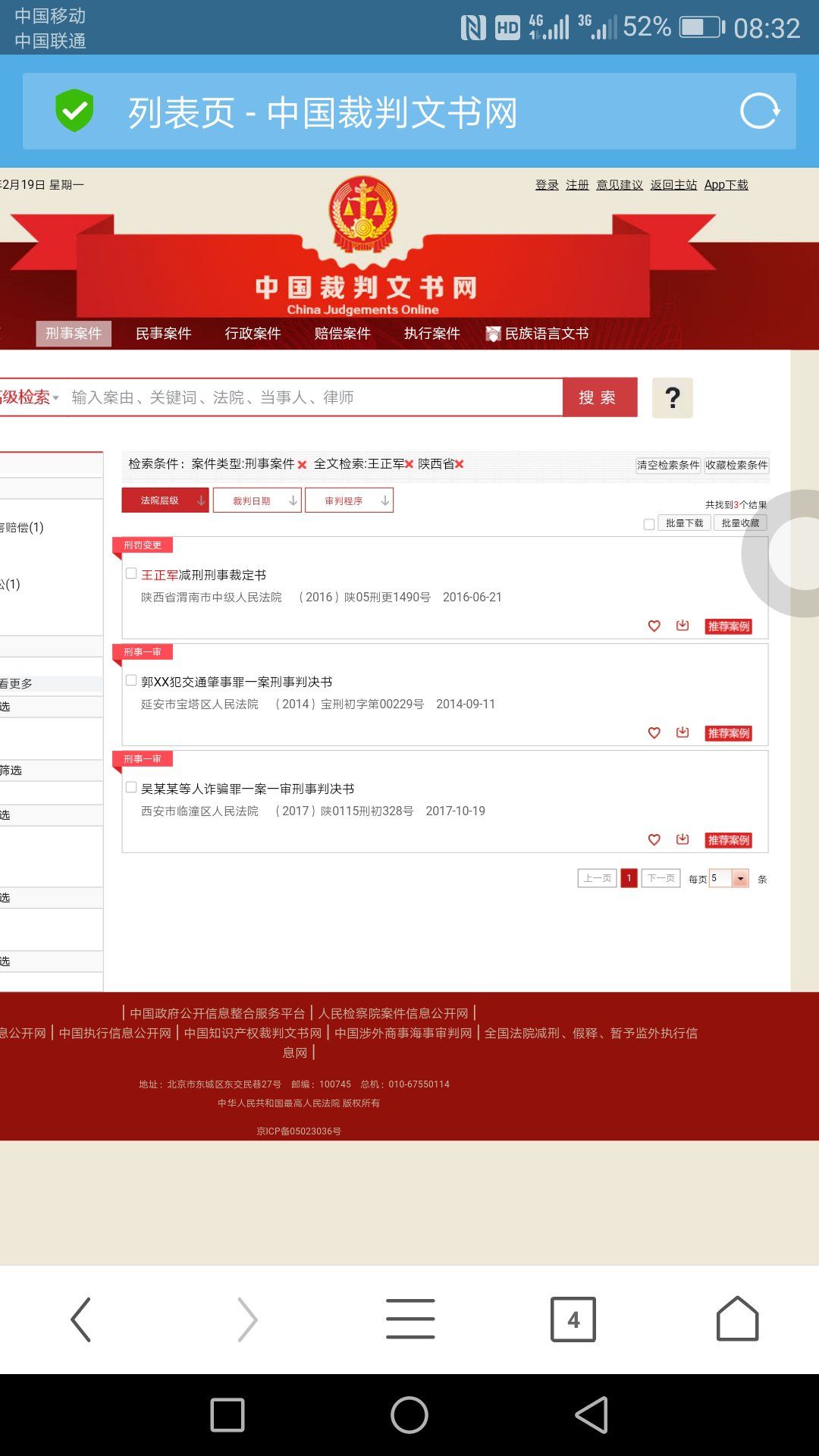This screenshot has height=1456, width=819.
Task: Click the red 搜索 button
Action: 600,397
